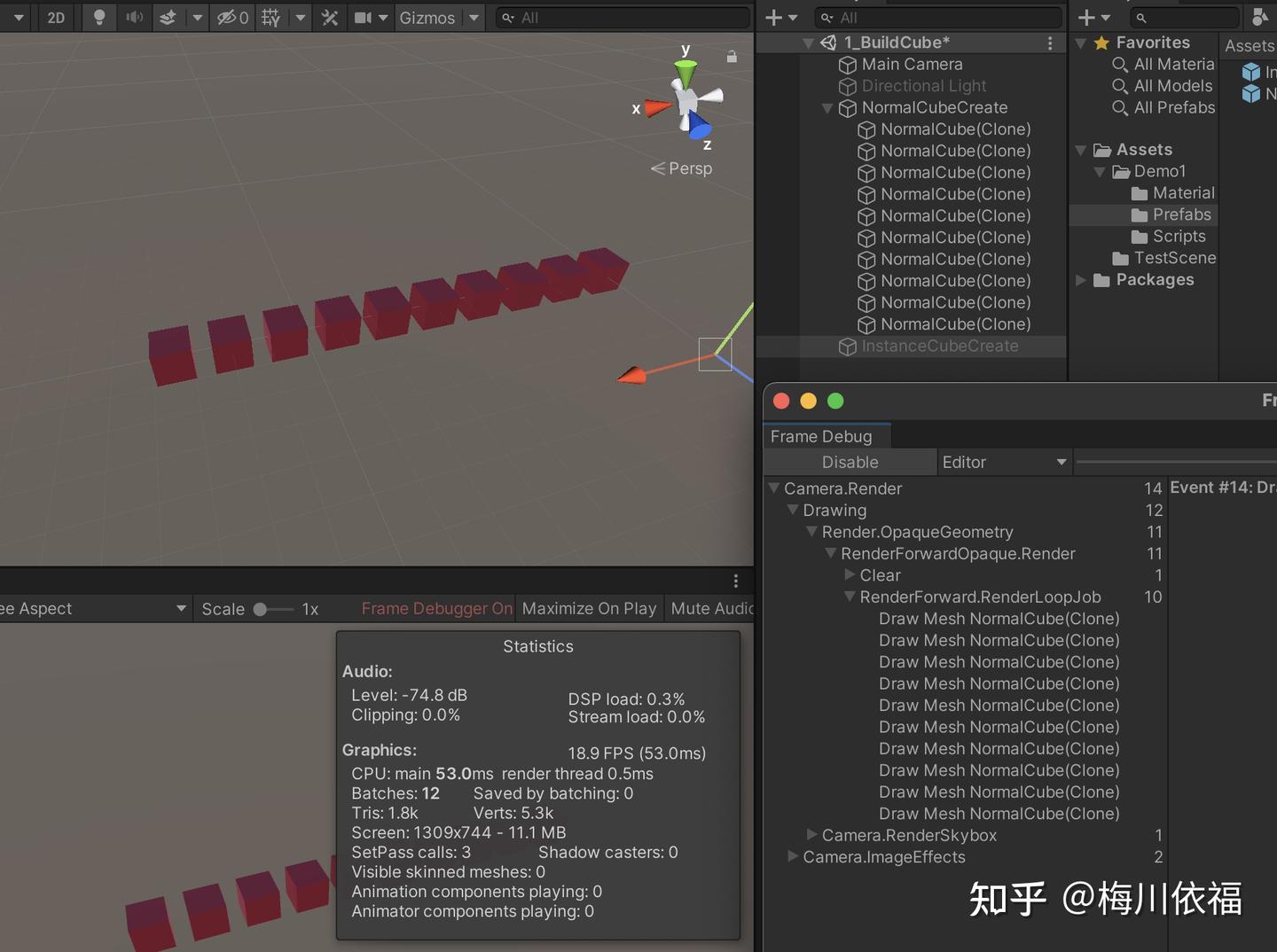Expand the RenderForward.RenderLoopJob node

coord(849,597)
